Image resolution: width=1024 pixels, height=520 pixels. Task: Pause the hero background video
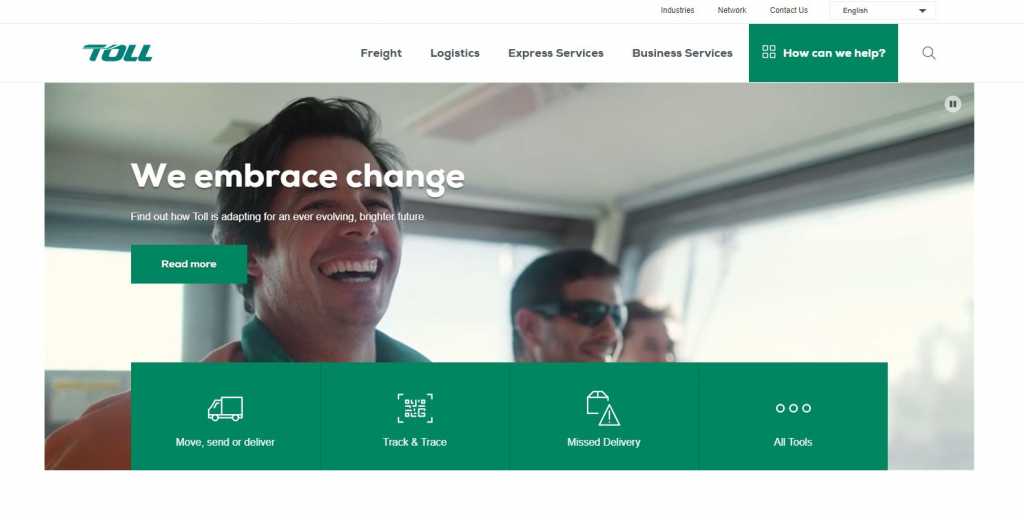[953, 104]
